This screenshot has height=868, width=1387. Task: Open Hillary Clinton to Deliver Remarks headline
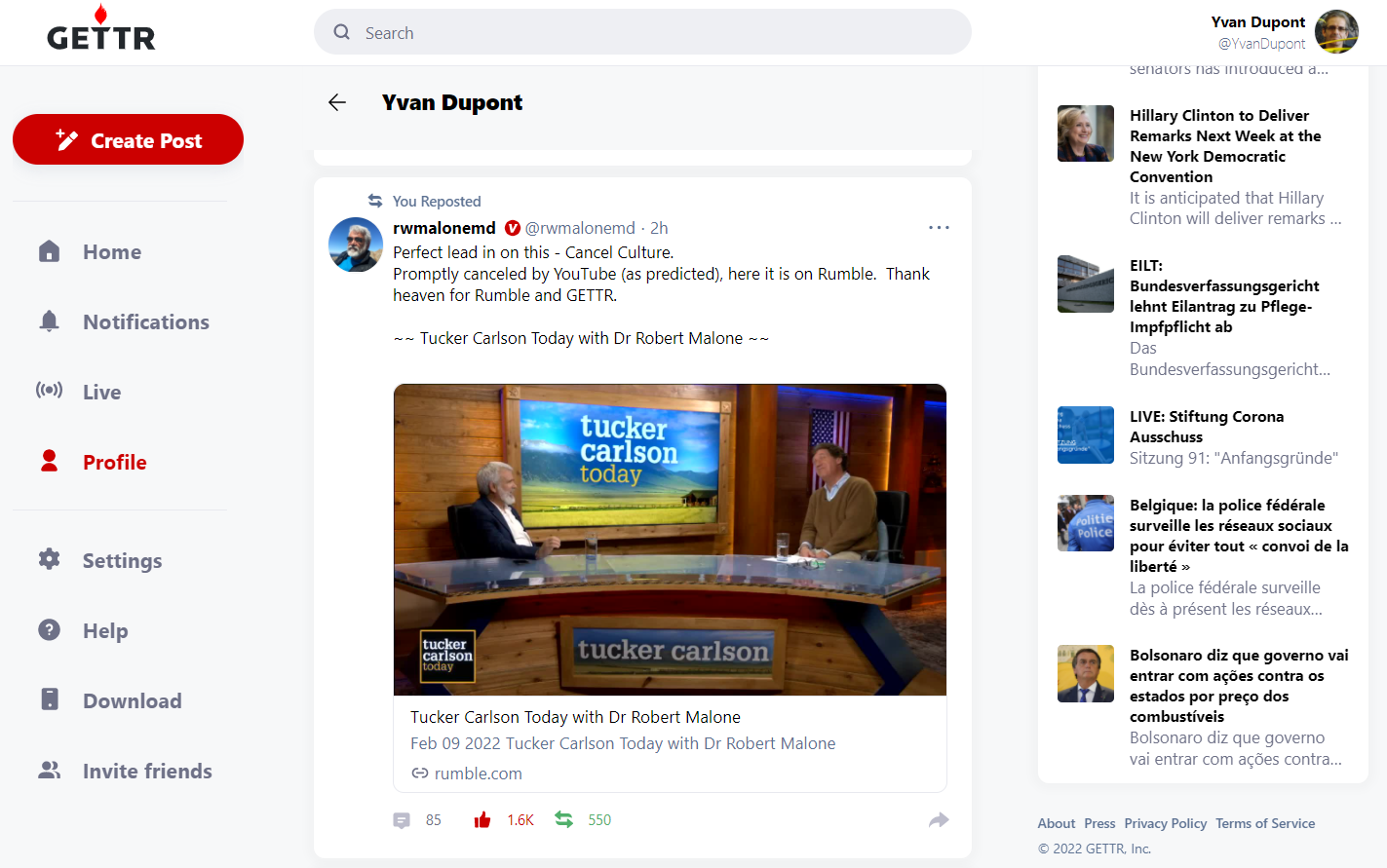[1225, 146]
